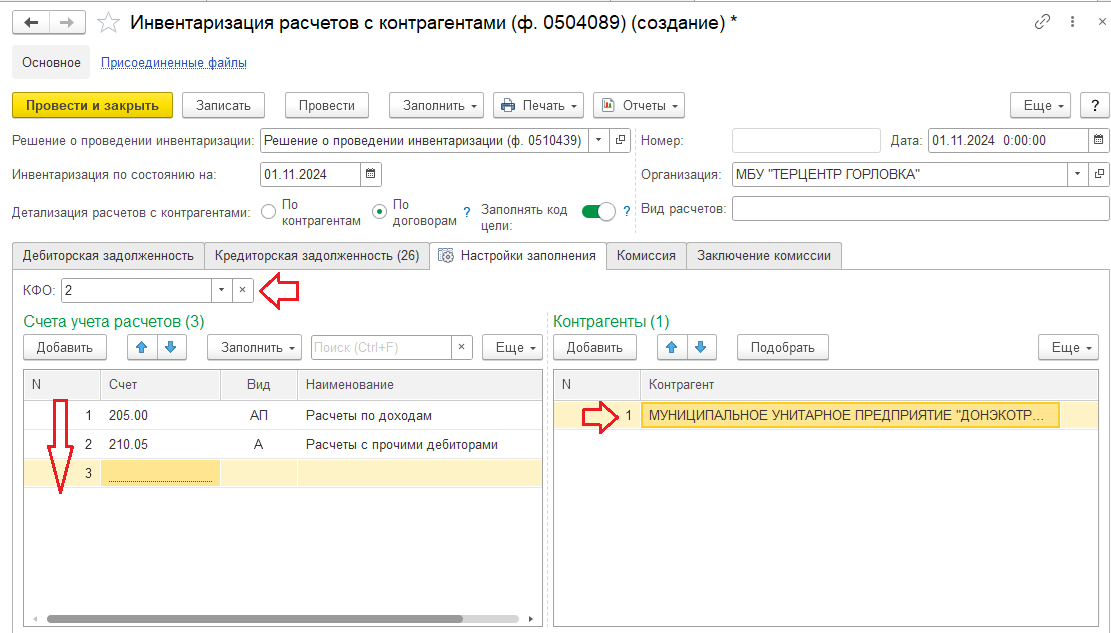Click the horizontal scrollbar of accounts table

pos(255,619)
